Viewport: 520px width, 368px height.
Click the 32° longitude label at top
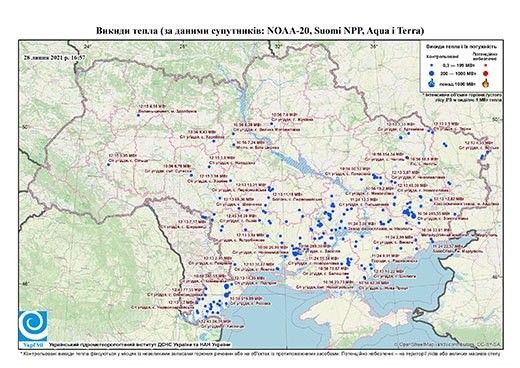(x=279, y=46)
